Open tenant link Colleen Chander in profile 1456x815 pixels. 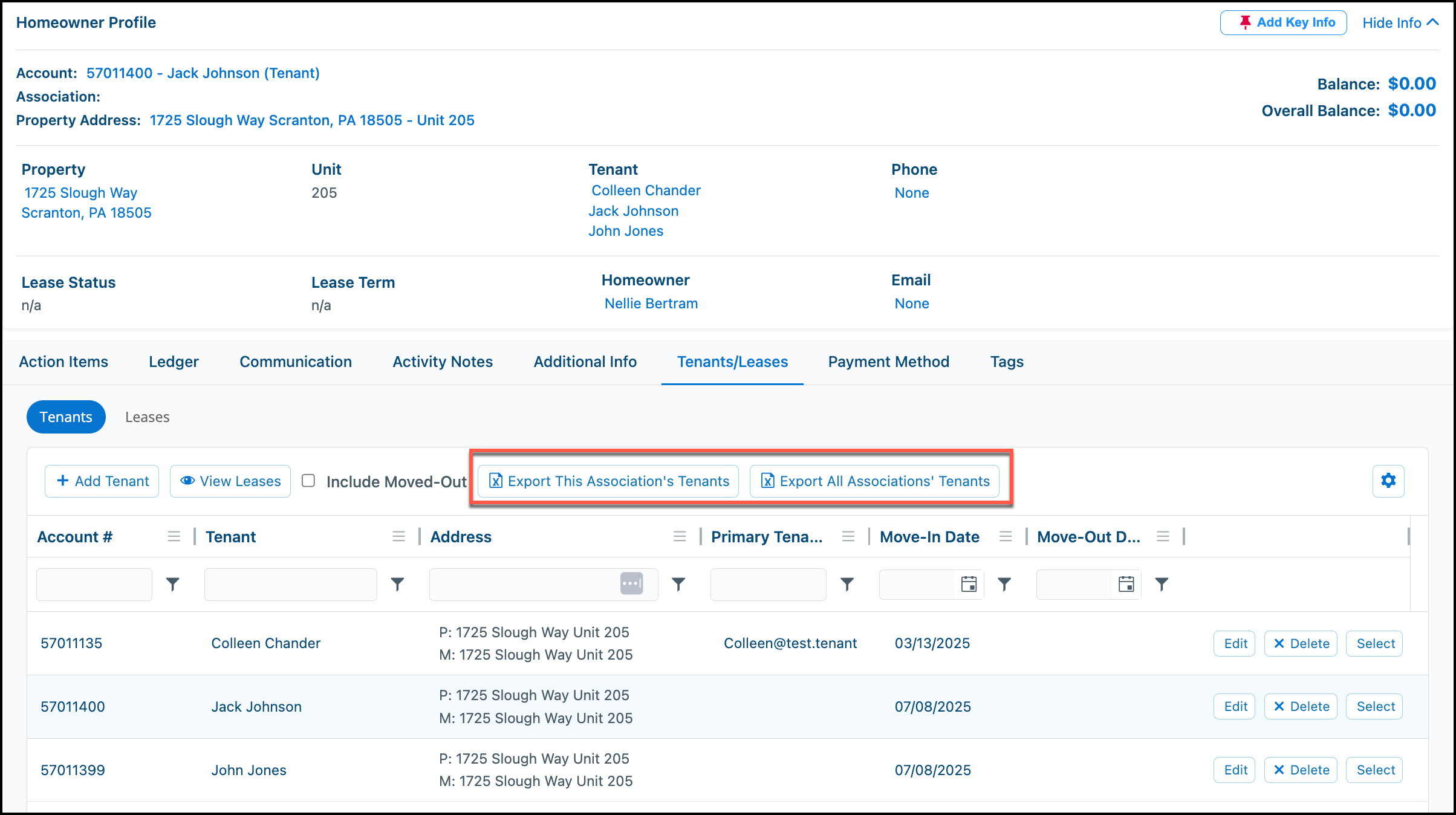click(646, 190)
